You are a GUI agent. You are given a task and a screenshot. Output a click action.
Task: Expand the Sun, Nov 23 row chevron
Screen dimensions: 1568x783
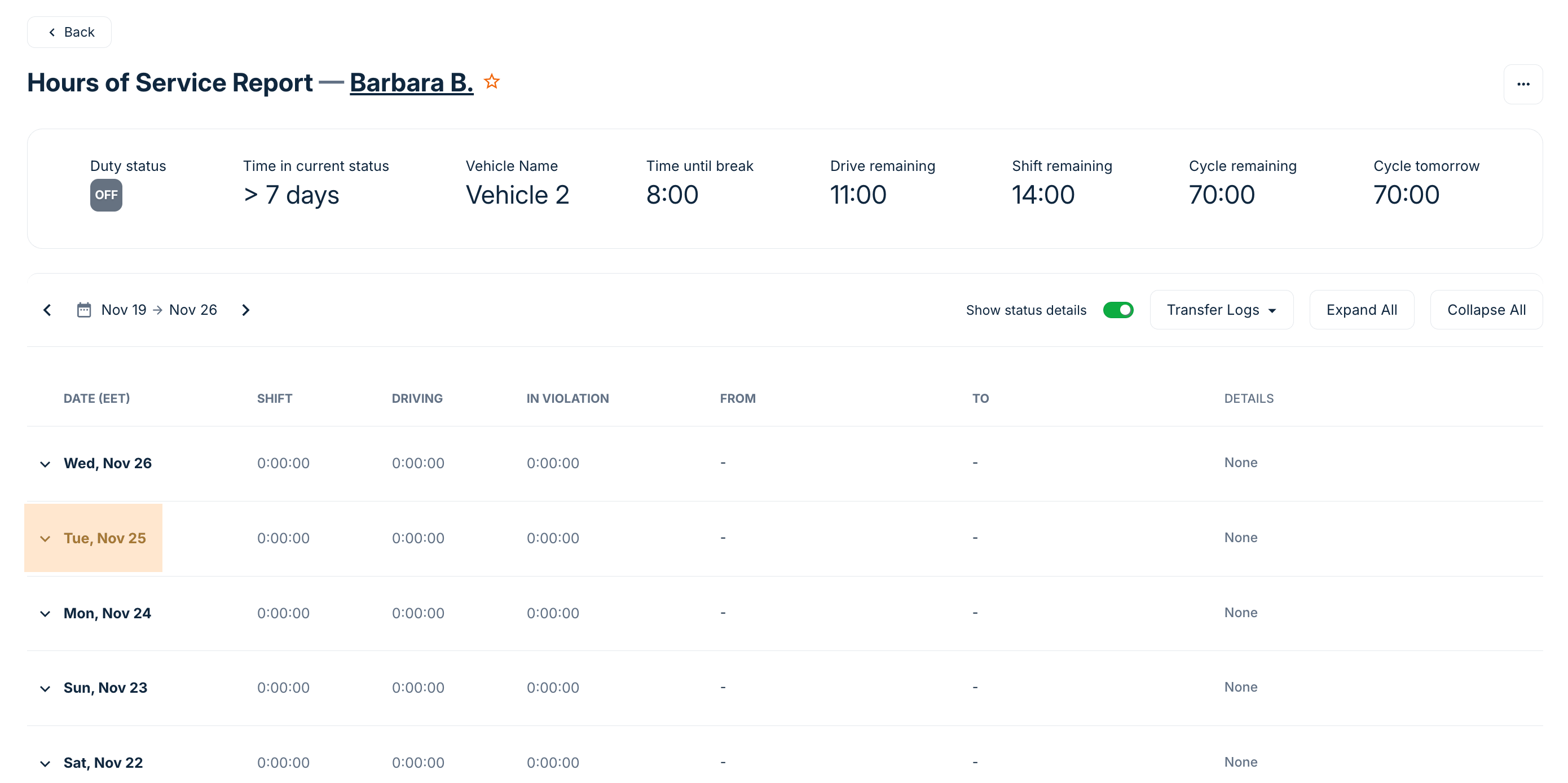(45, 689)
